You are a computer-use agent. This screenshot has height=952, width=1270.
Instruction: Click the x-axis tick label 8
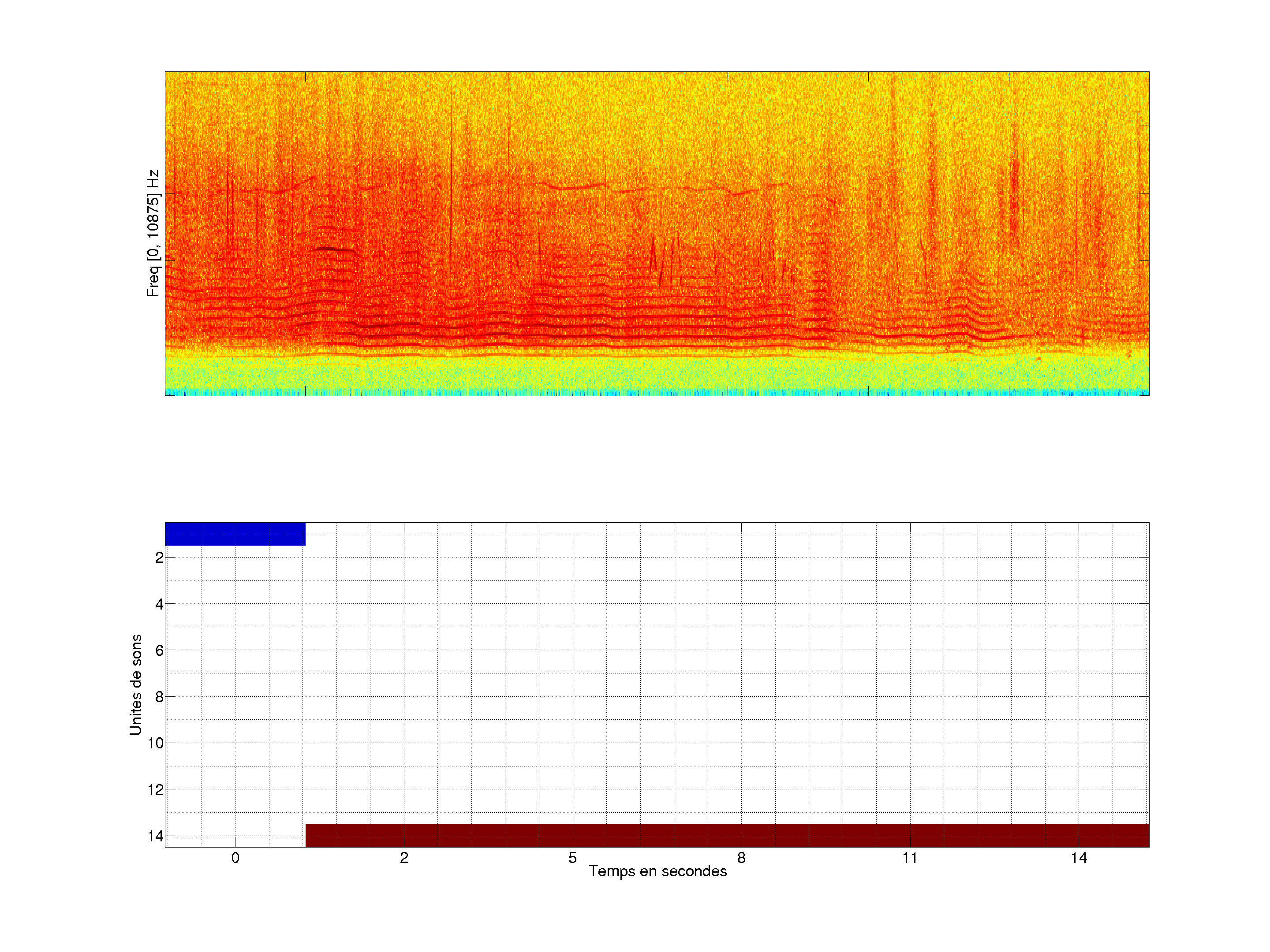pos(741,858)
